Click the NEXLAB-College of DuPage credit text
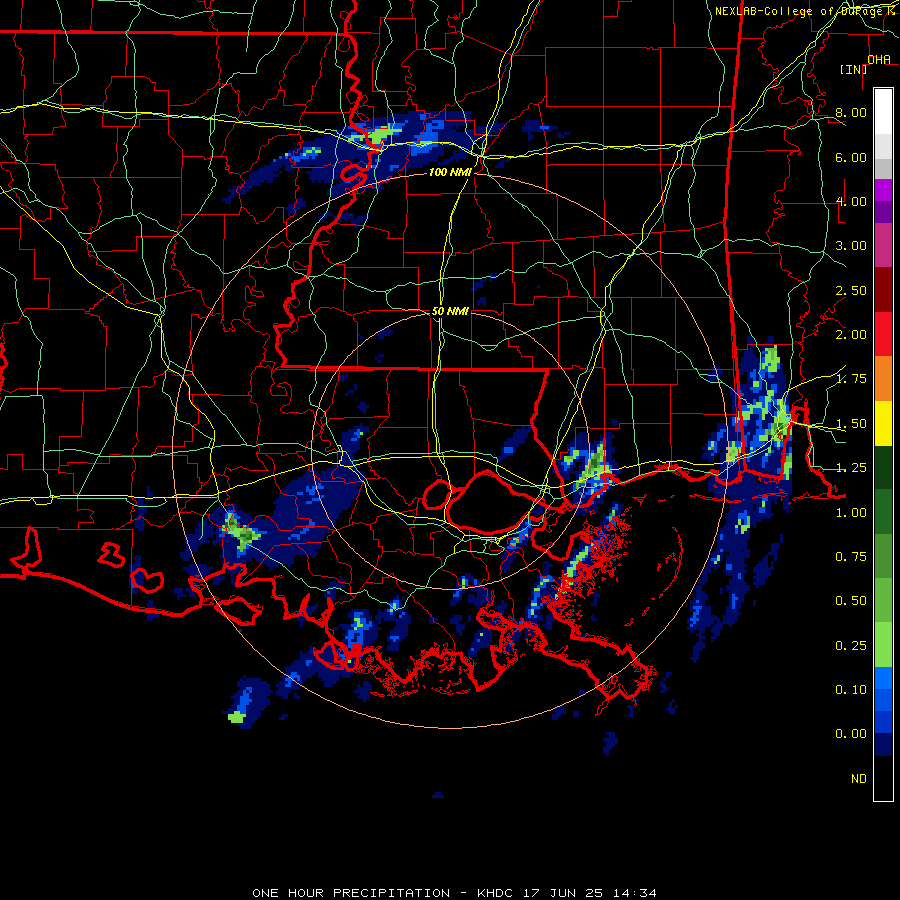Screen dimensions: 900x900 [x=804, y=11]
